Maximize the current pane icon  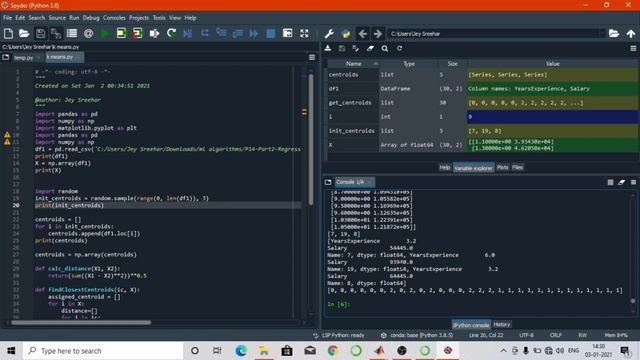click(x=287, y=33)
